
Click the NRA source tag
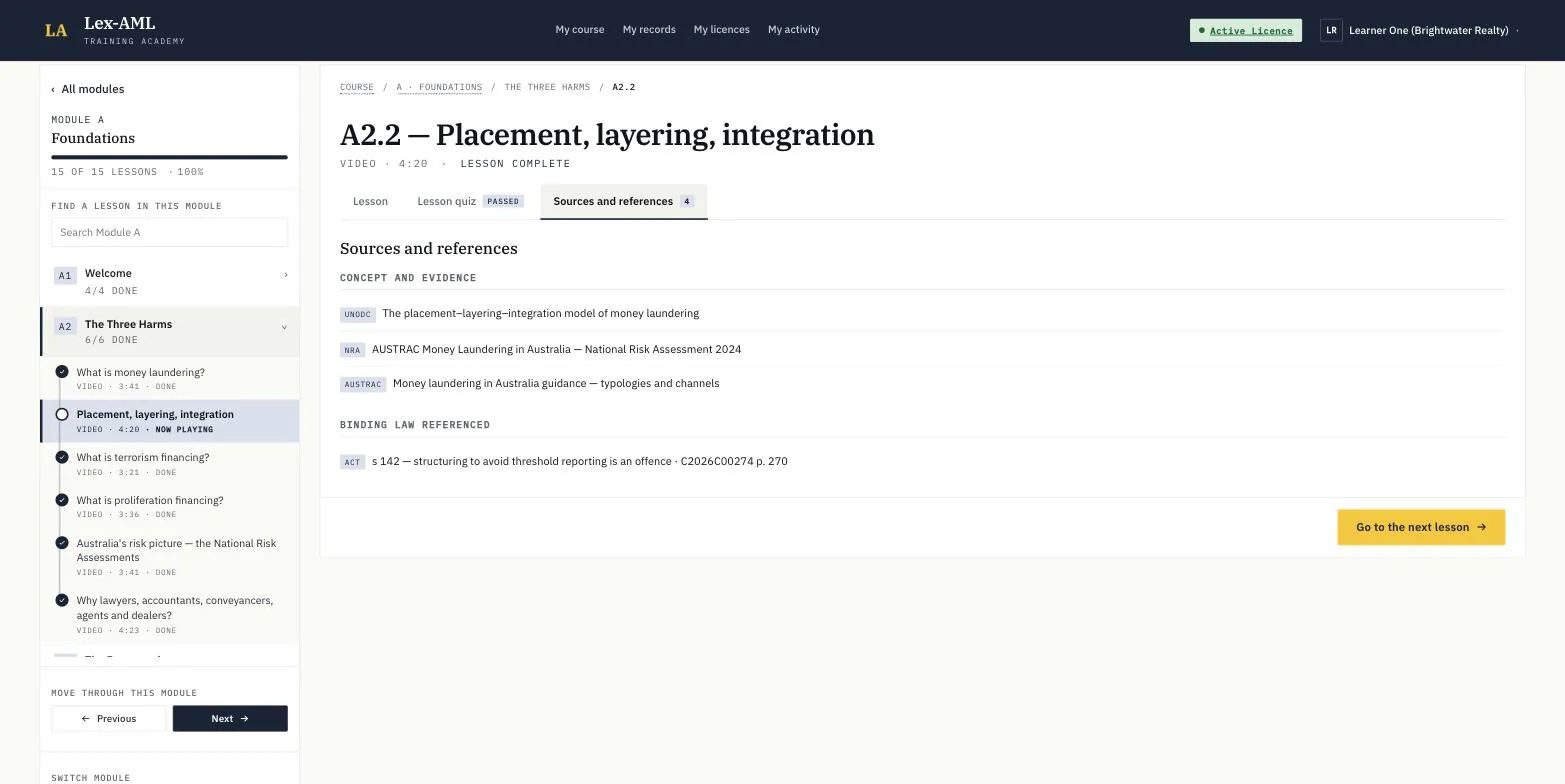(x=352, y=350)
